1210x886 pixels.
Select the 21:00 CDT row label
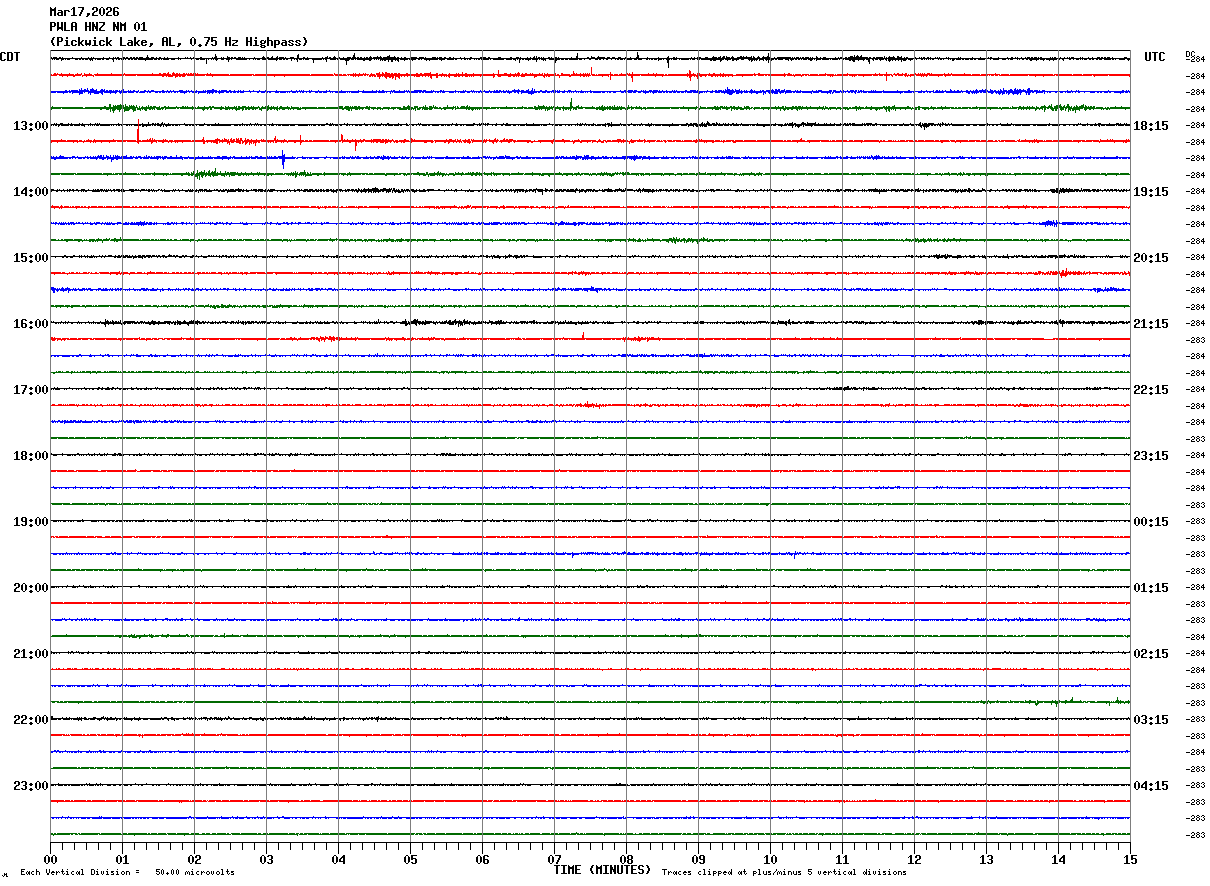[31, 654]
